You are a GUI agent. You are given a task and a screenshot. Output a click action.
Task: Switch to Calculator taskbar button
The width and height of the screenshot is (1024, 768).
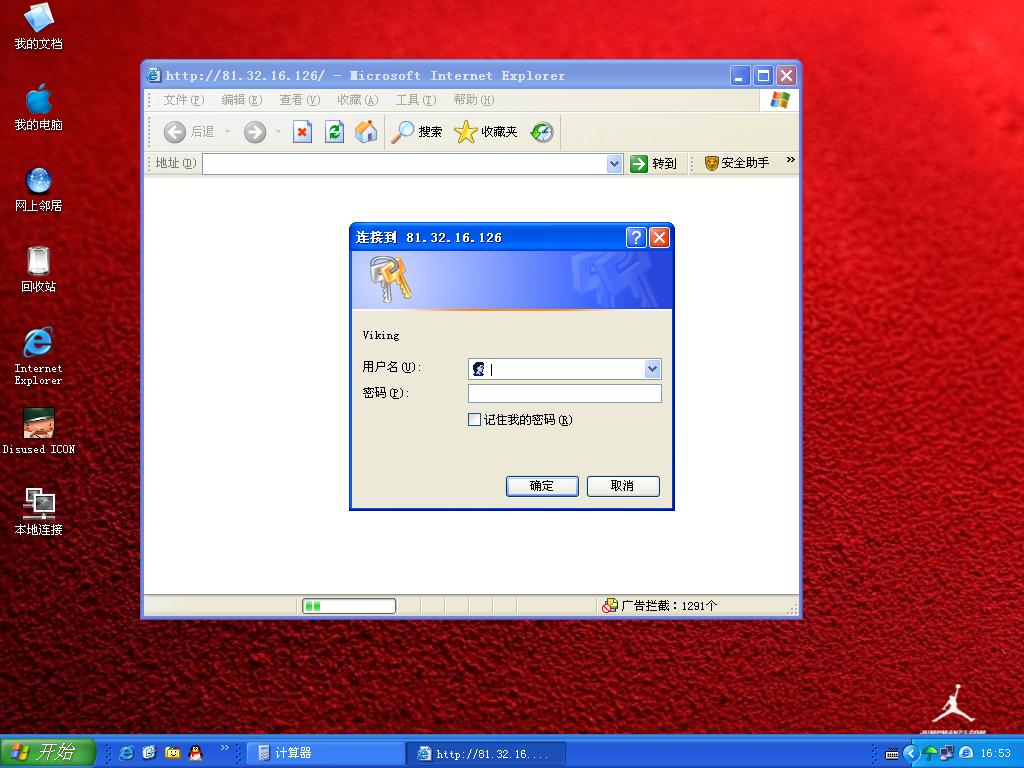click(x=327, y=753)
